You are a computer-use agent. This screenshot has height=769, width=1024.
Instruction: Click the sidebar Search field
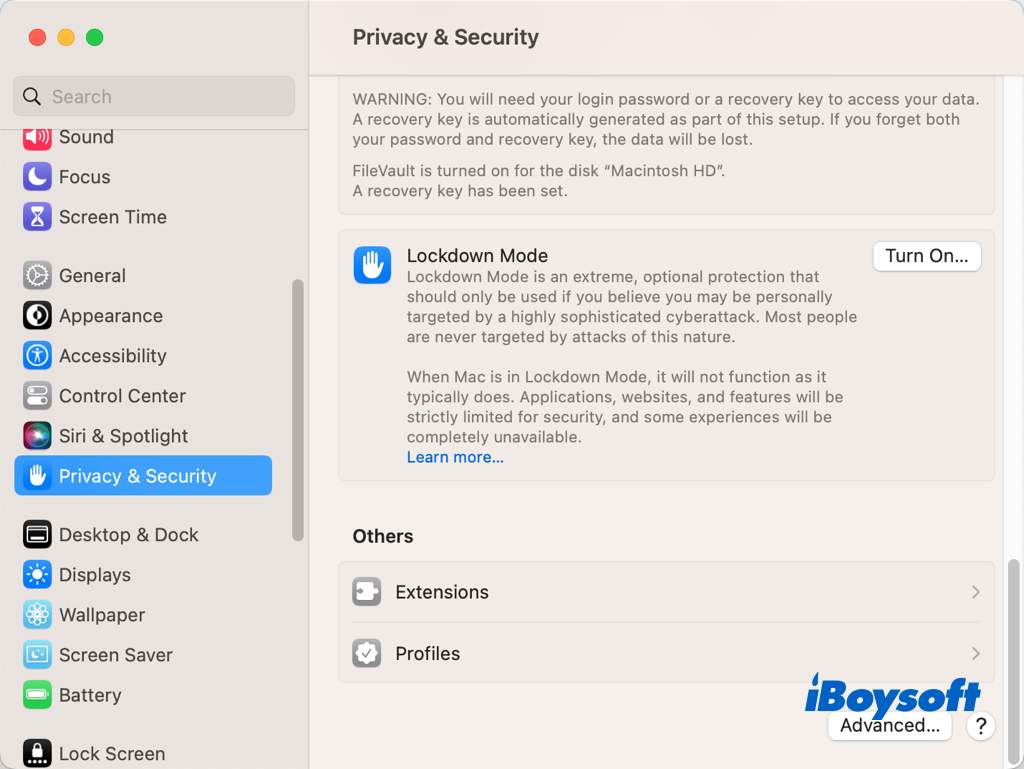pyautogui.click(x=154, y=97)
